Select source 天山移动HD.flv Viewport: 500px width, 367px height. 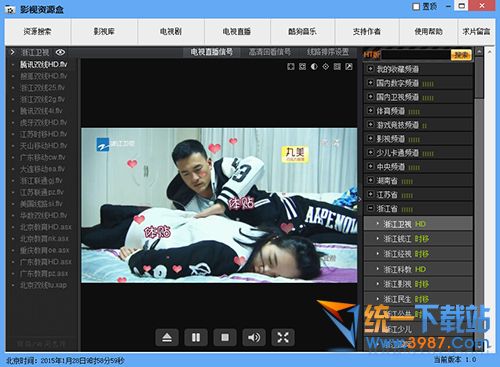(44, 146)
